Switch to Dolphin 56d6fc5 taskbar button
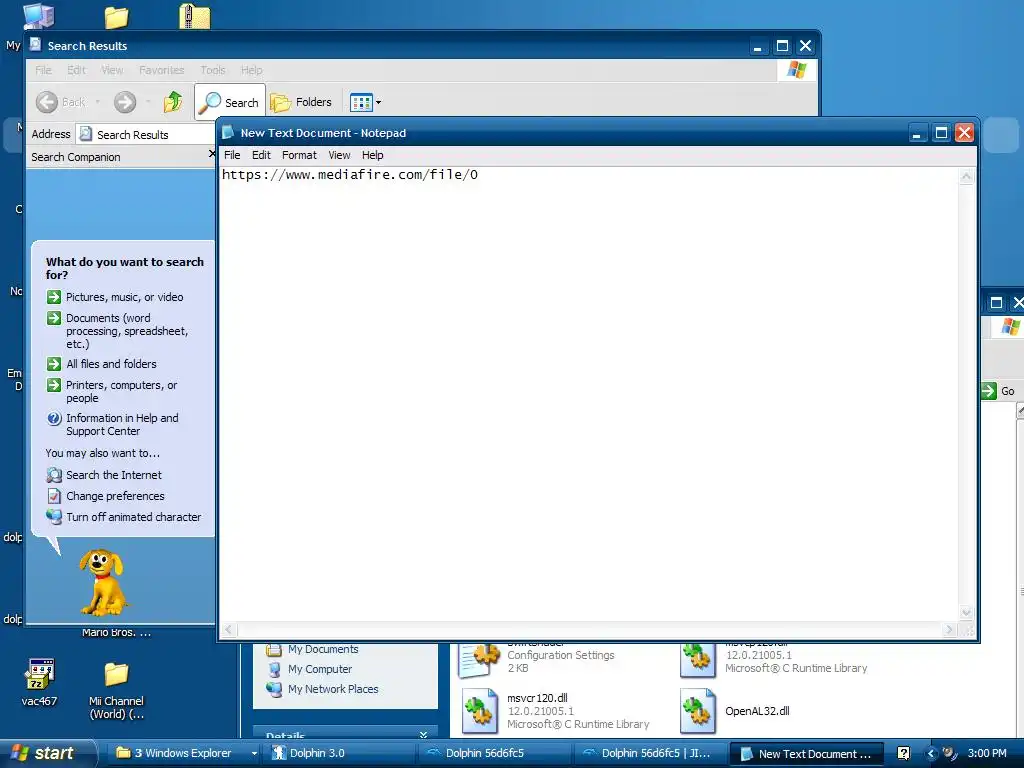The height and width of the screenshot is (768, 1024). click(494, 753)
